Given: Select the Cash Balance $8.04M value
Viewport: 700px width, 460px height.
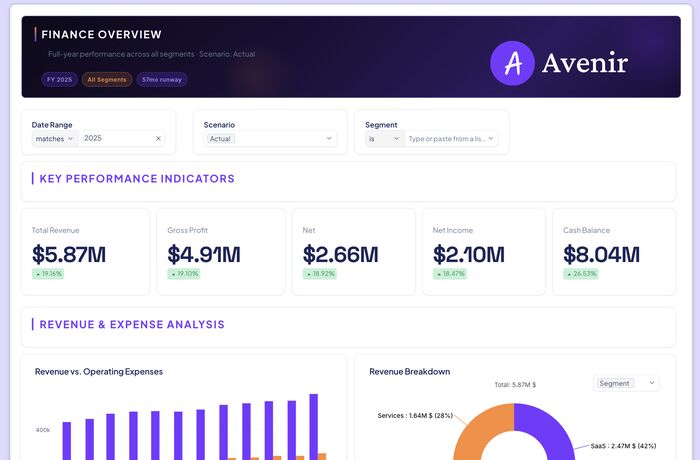Looking at the screenshot, I should point(601,254).
